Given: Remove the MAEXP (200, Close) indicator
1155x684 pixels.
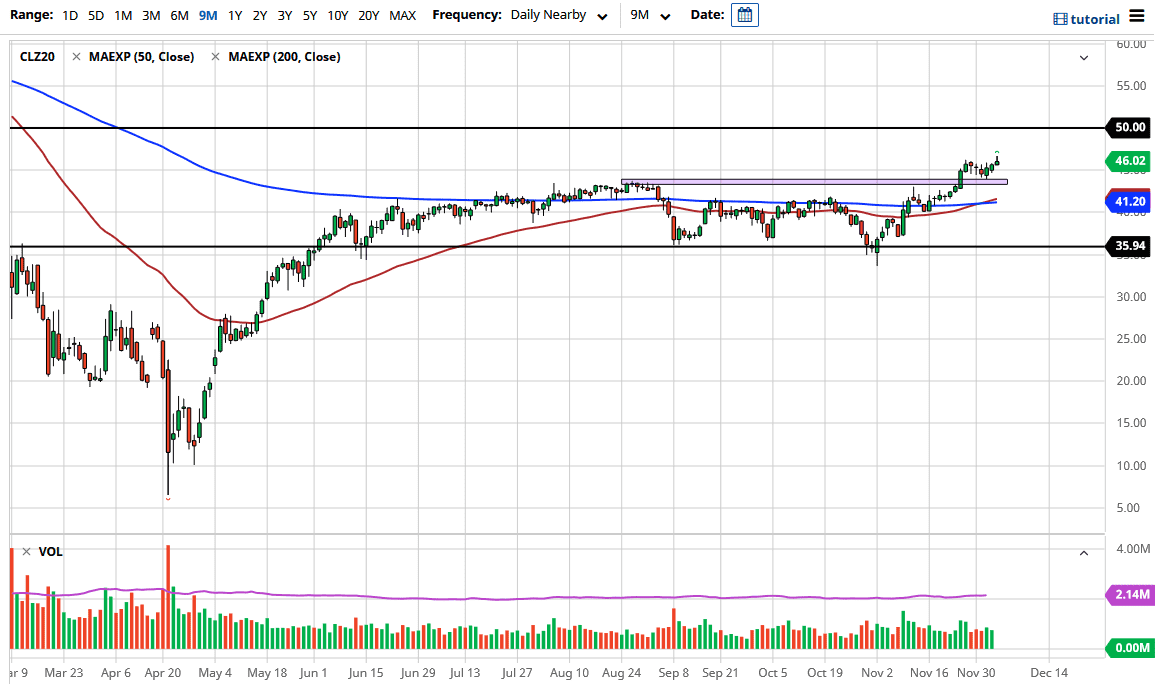Looking at the screenshot, I should (215, 57).
